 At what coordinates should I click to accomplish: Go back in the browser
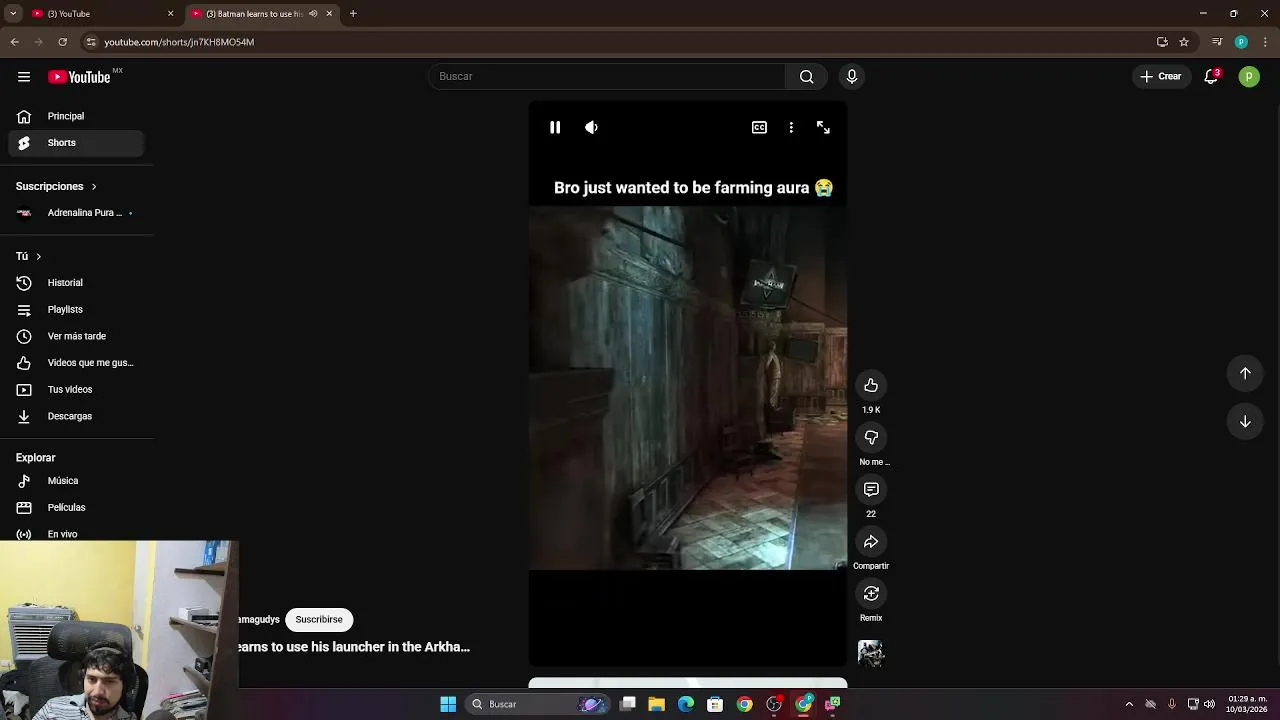click(x=14, y=42)
